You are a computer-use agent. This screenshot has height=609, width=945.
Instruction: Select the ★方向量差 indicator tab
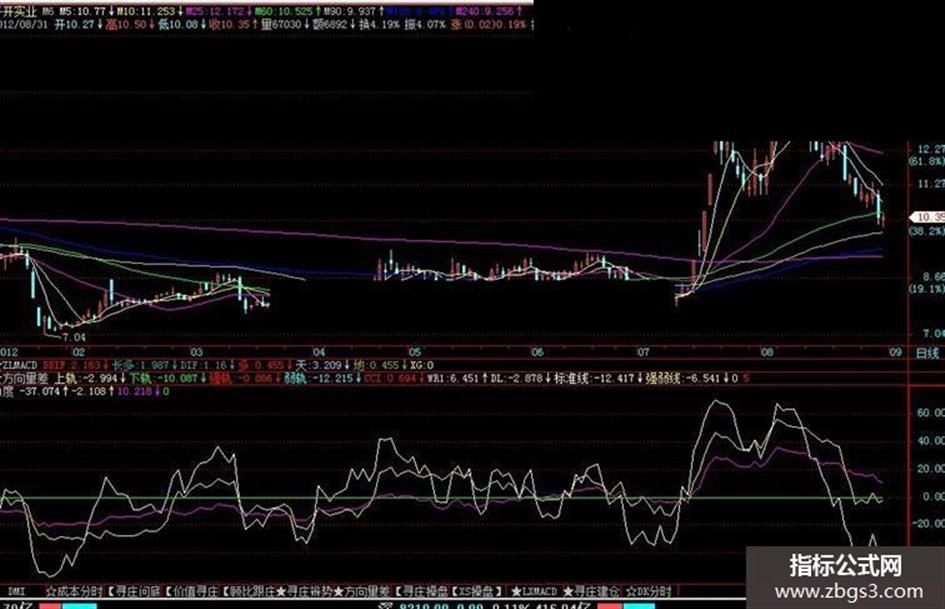361,592
